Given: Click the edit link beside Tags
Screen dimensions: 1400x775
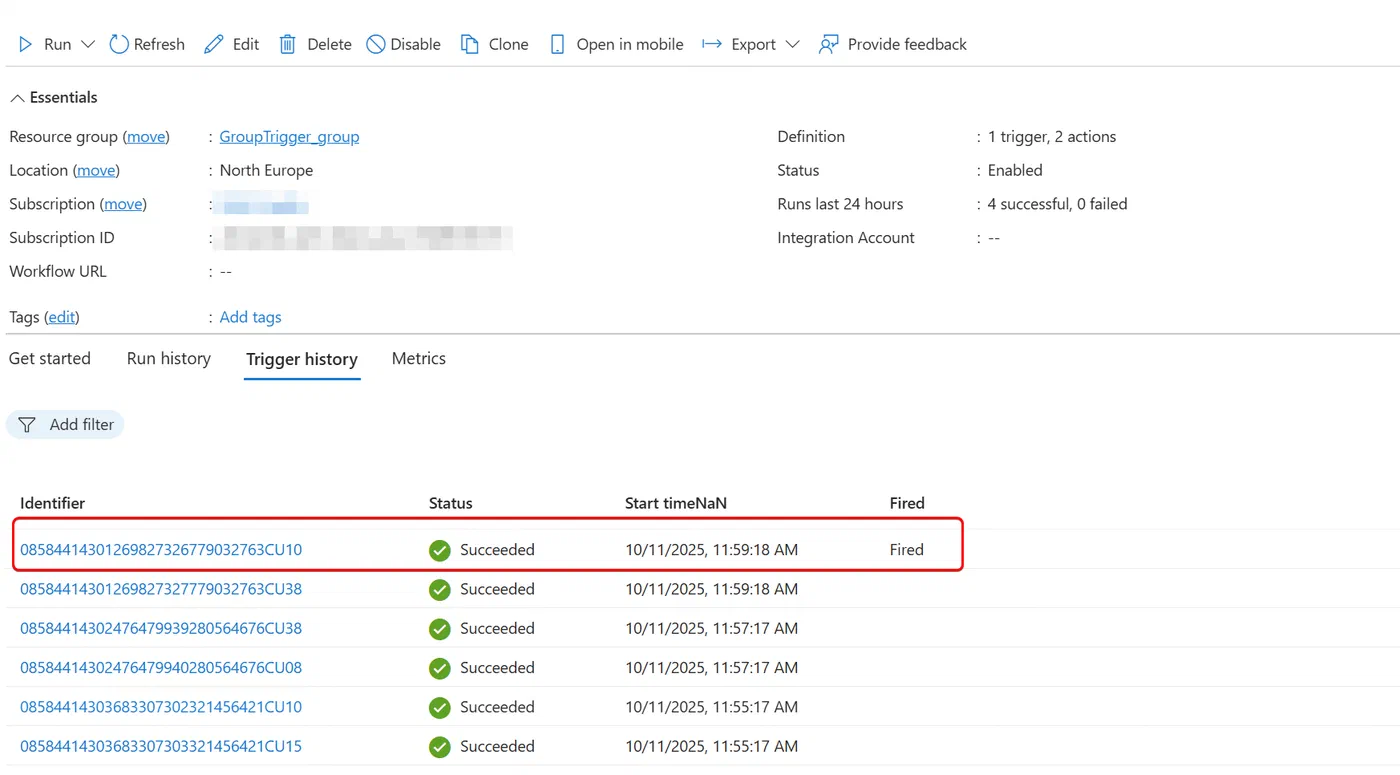Looking at the screenshot, I should coord(62,317).
